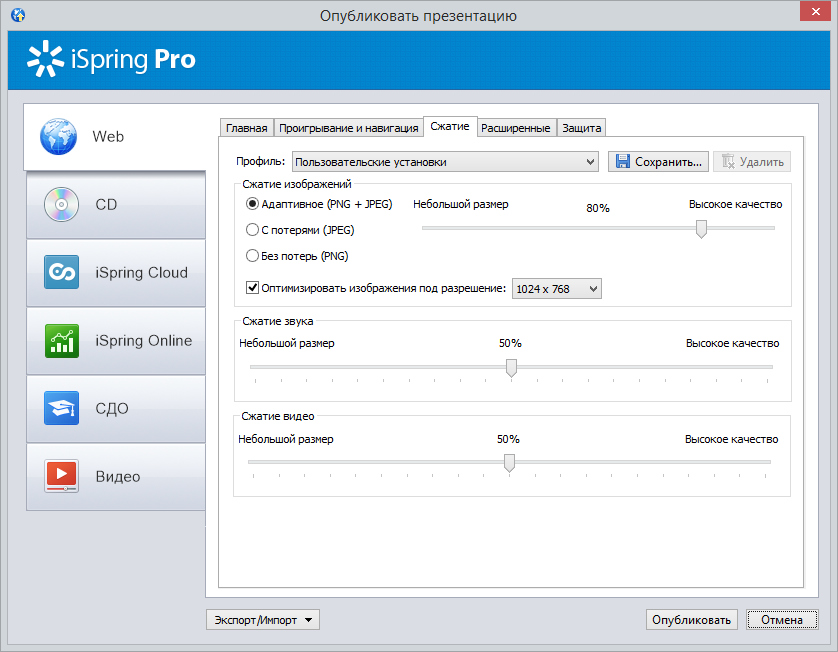Expand the 1024 x 768 resolution dropdown
Viewport: 838px width, 652px height.
coord(556,289)
